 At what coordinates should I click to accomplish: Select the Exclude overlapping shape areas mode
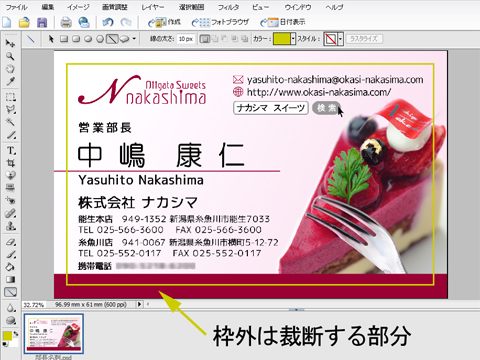(x=245, y=39)
